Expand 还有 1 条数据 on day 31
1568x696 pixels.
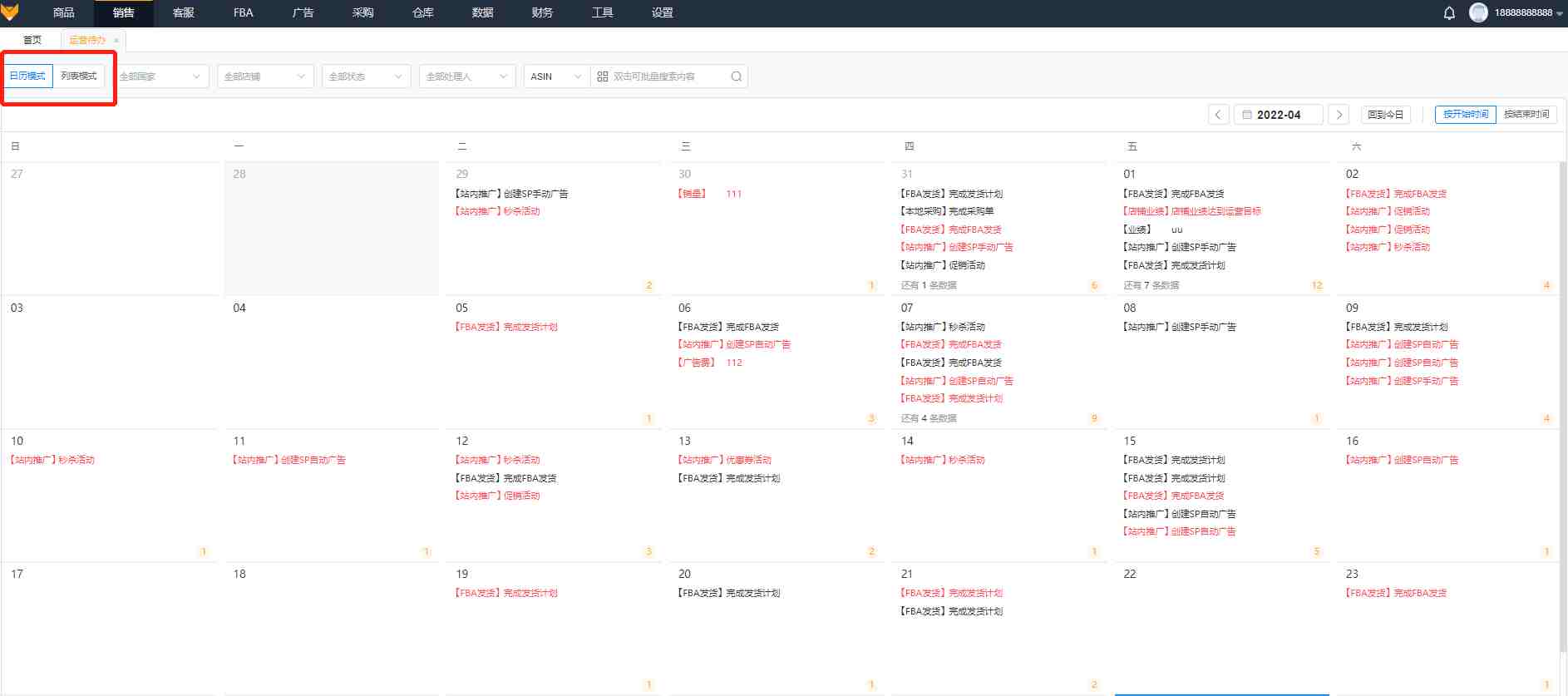click(929, 285)
